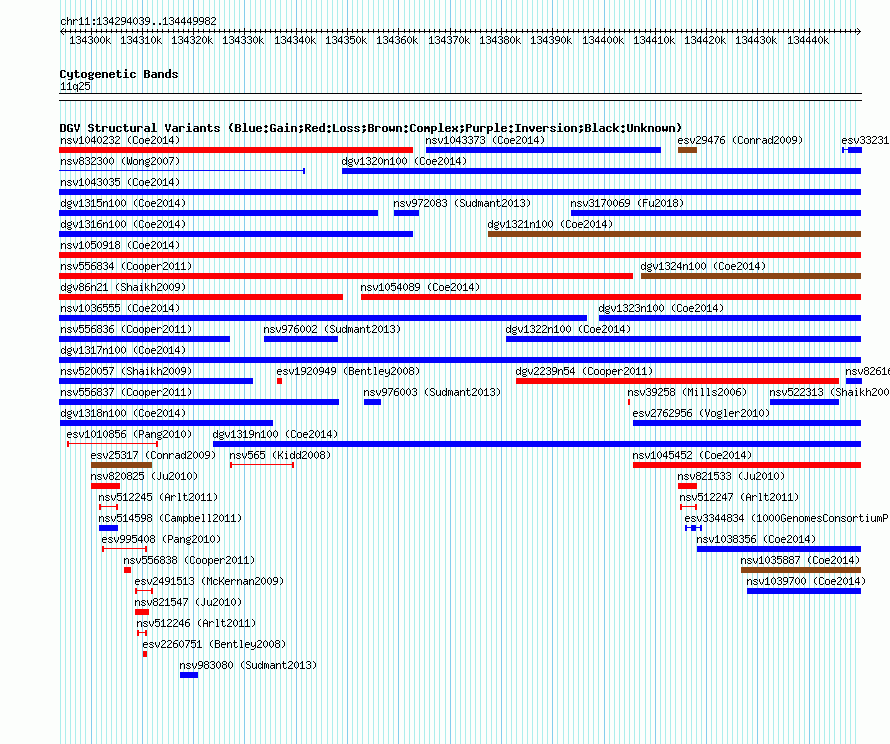
Task: Select dgv1319n100 (Coe2014) label
Action: click(x=275, y=434)
